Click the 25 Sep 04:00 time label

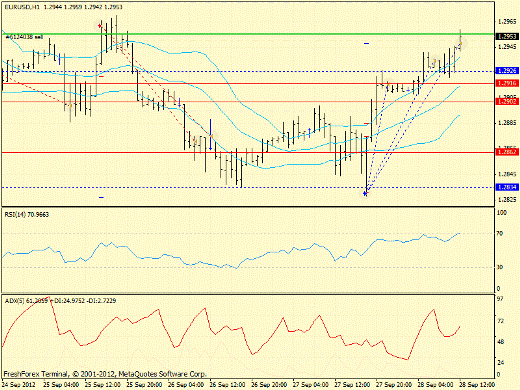coord(61,384)
